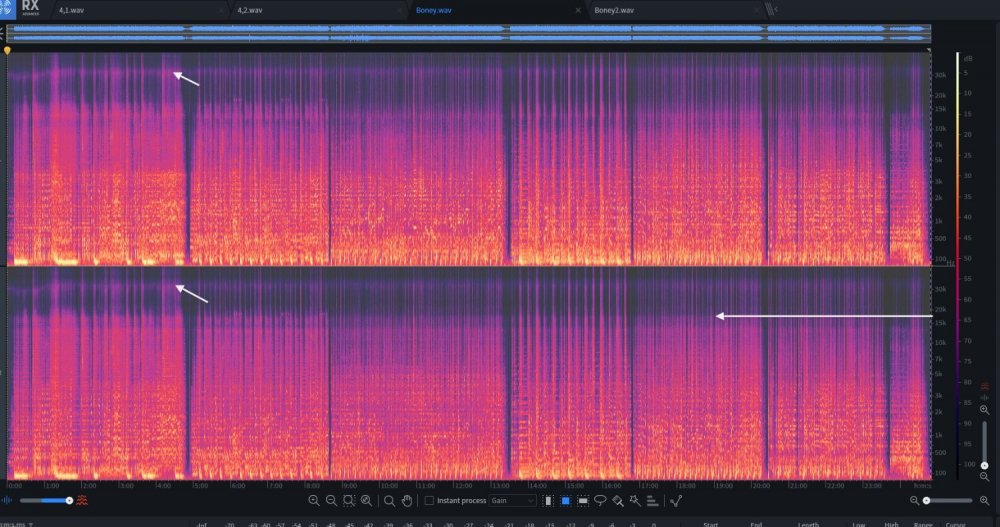This screenshot has height=527, width=1000.
Task: Adjust the horizontal time zoom slider
Action: pyautogui.click(x=950, y=501)
